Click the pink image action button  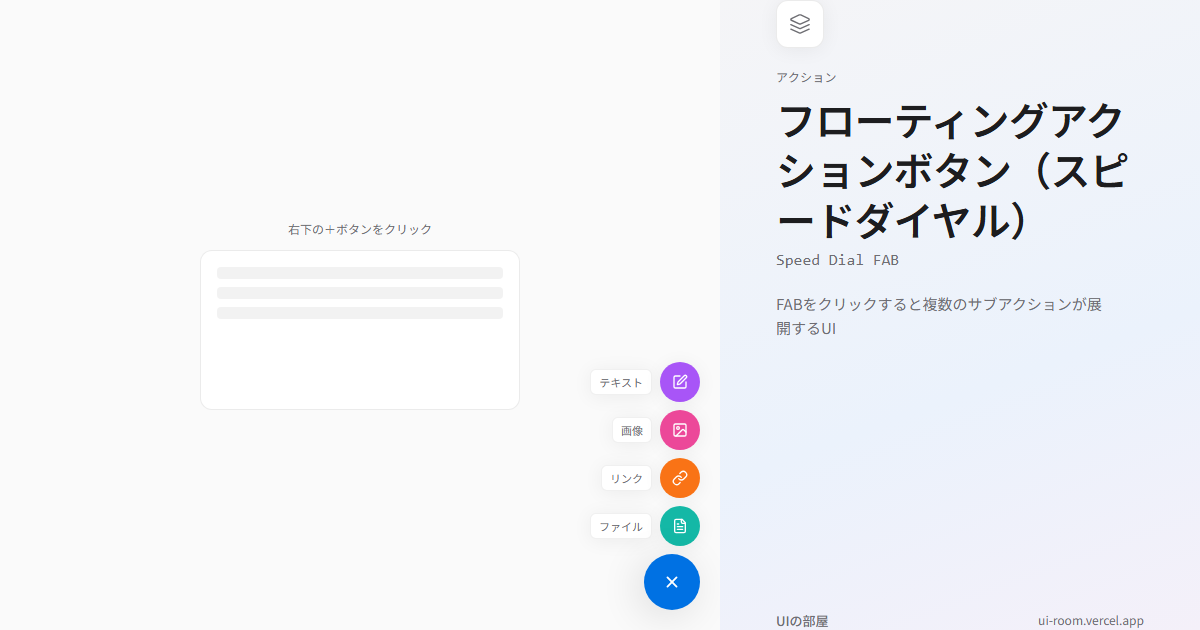[x=680, y=430]
